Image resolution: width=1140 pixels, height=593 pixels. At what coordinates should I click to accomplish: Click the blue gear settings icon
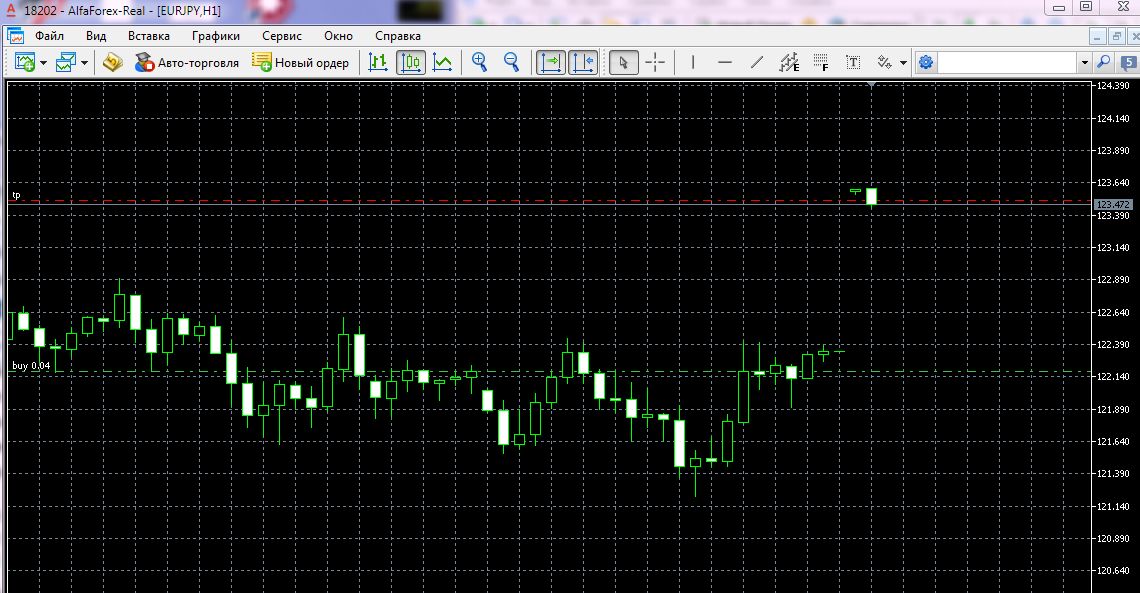926,62
